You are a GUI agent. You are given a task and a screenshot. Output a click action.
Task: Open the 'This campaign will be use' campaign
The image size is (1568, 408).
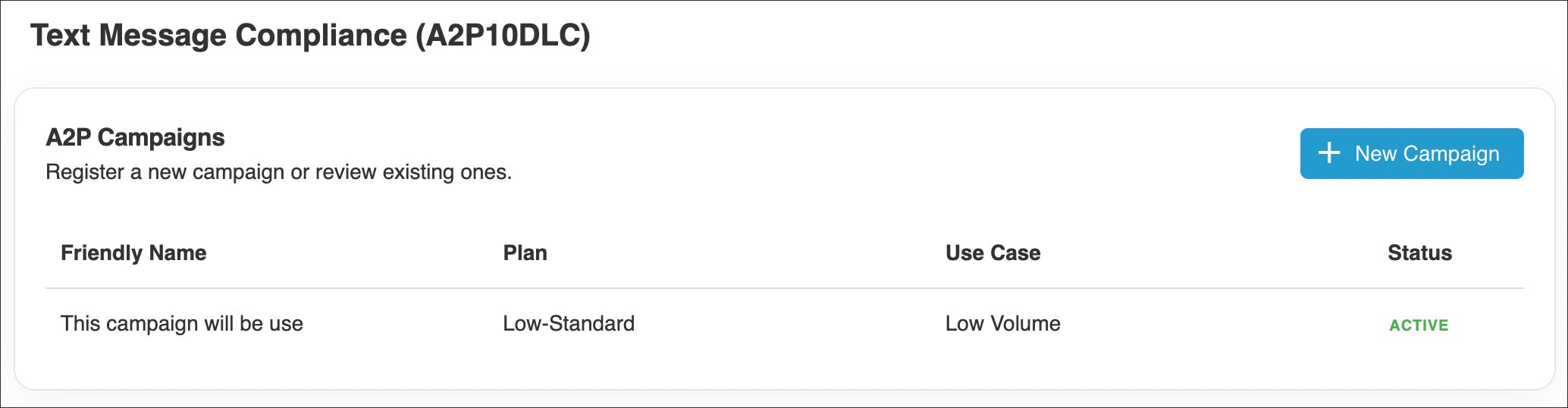pos(182,324)
